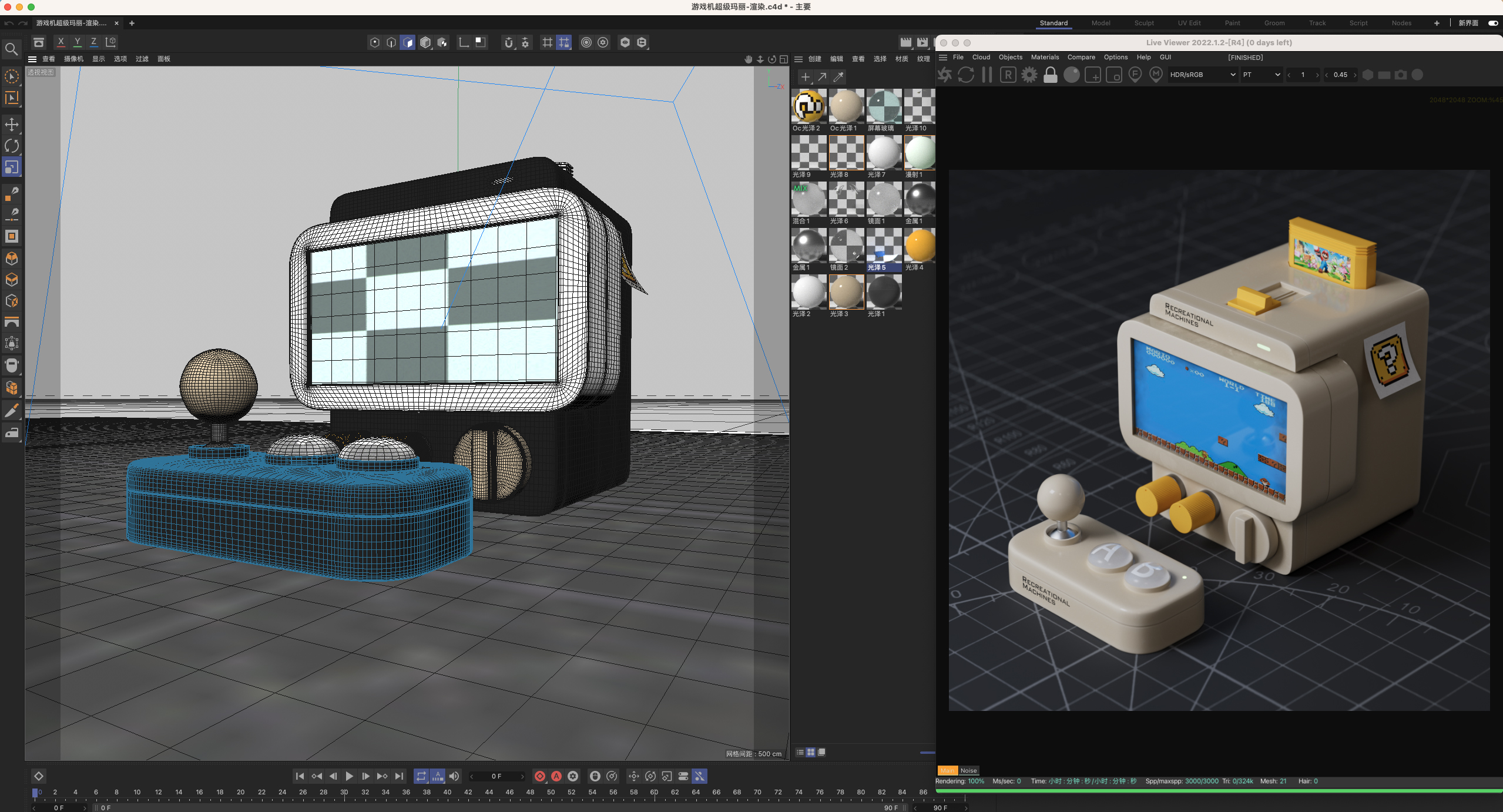Click the Live Viewer lock resolution icon

(1051, 75)
